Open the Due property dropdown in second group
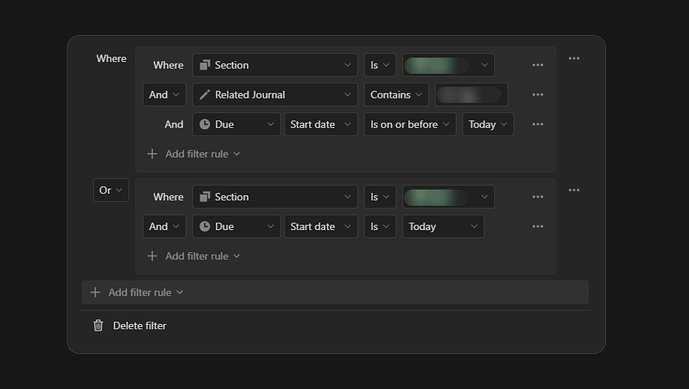Viewport: 689px width, 389px height. (236, 226)
